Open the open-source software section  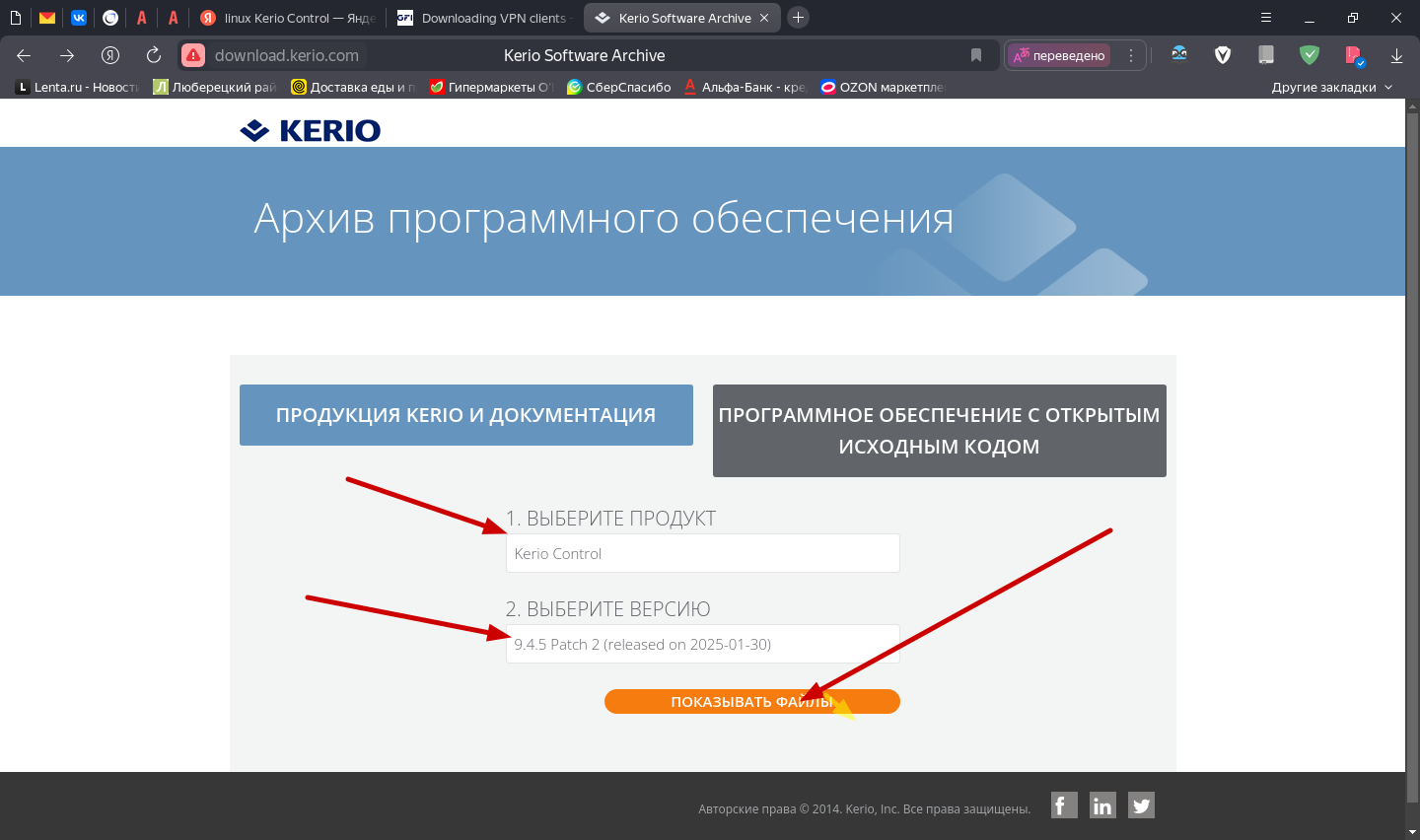click(940, 431)
